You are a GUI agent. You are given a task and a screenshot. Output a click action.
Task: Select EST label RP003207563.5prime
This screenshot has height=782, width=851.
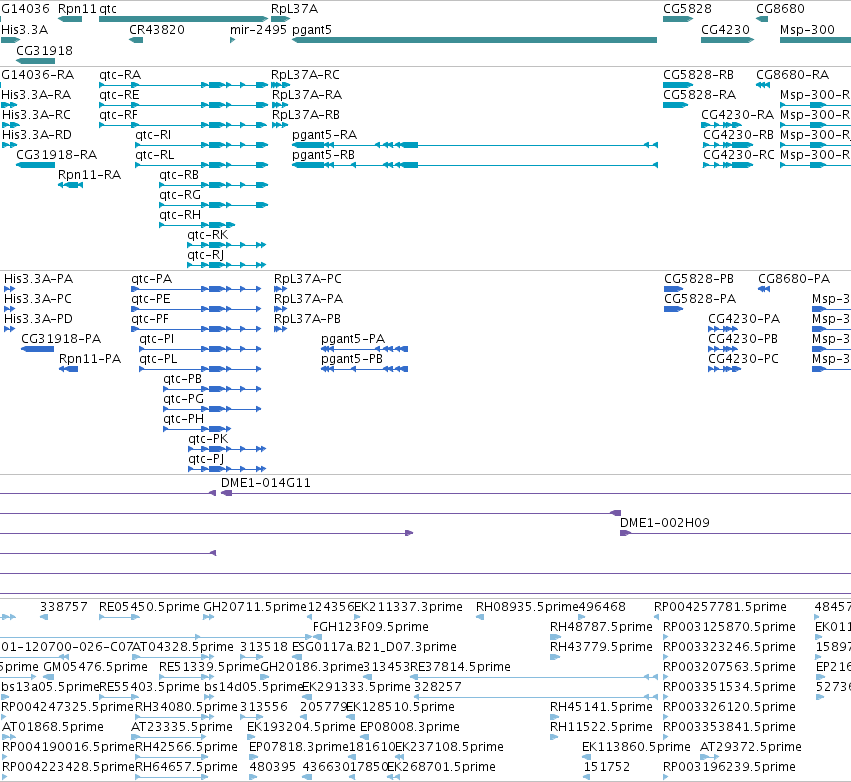729,667
